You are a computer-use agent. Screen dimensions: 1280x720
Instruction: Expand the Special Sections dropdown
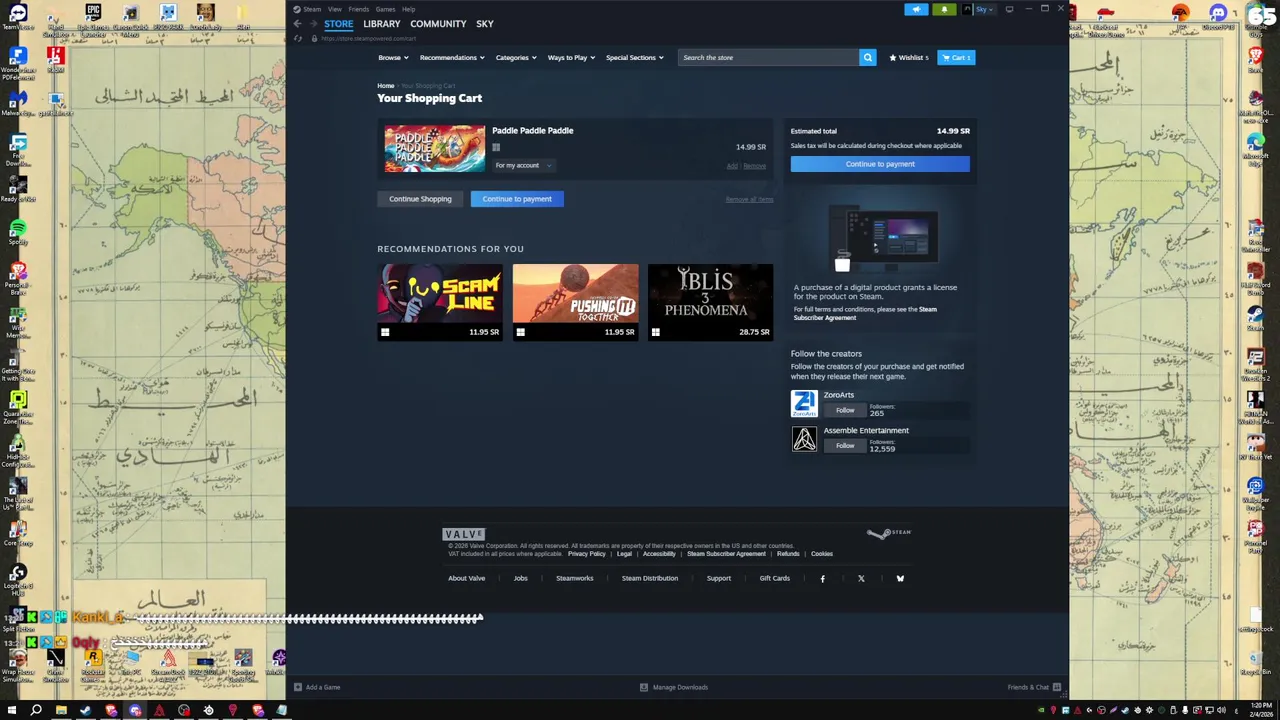(634, 57)
